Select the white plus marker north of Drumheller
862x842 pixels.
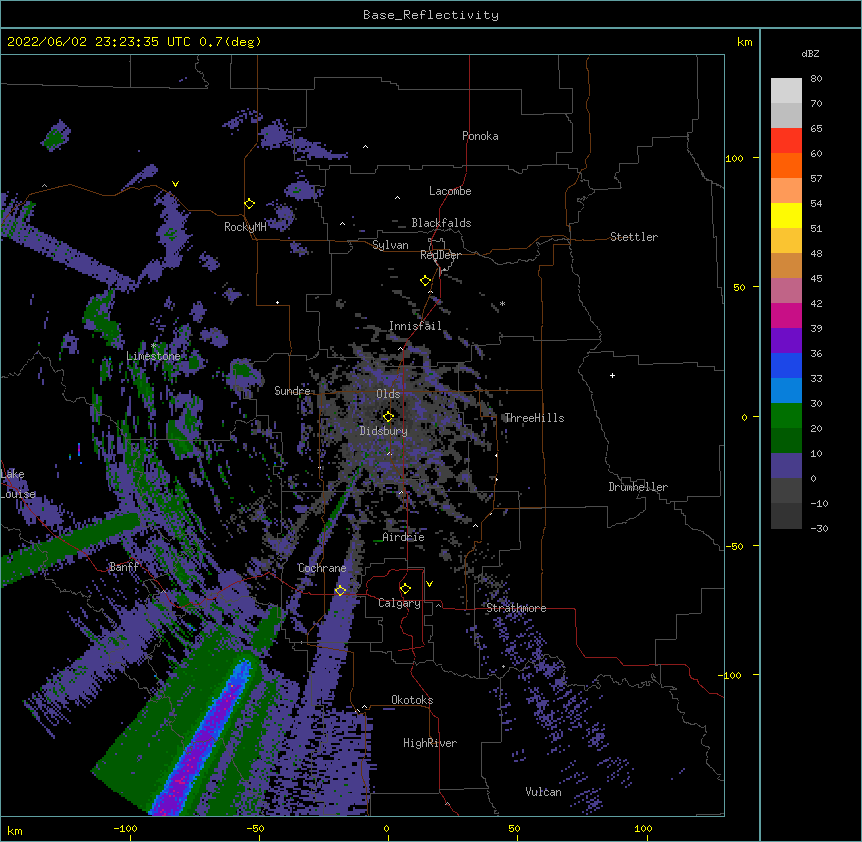pos(612,375)
